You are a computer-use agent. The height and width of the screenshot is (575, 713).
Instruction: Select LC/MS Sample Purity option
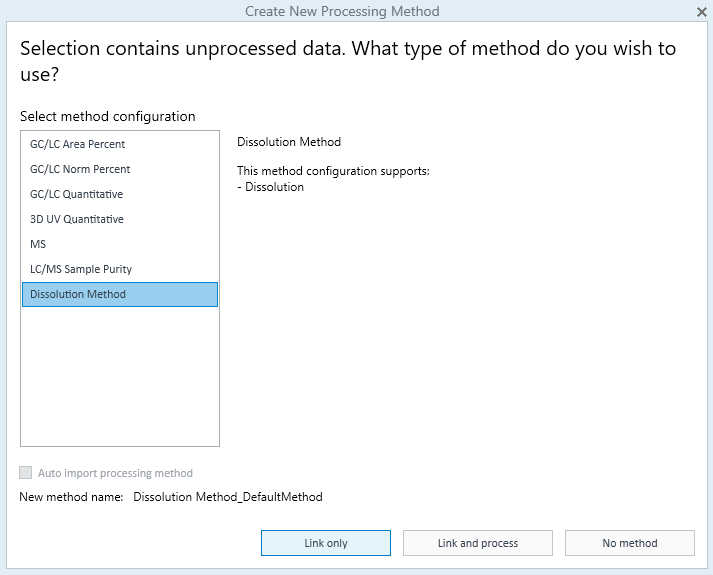coord(81,269)
